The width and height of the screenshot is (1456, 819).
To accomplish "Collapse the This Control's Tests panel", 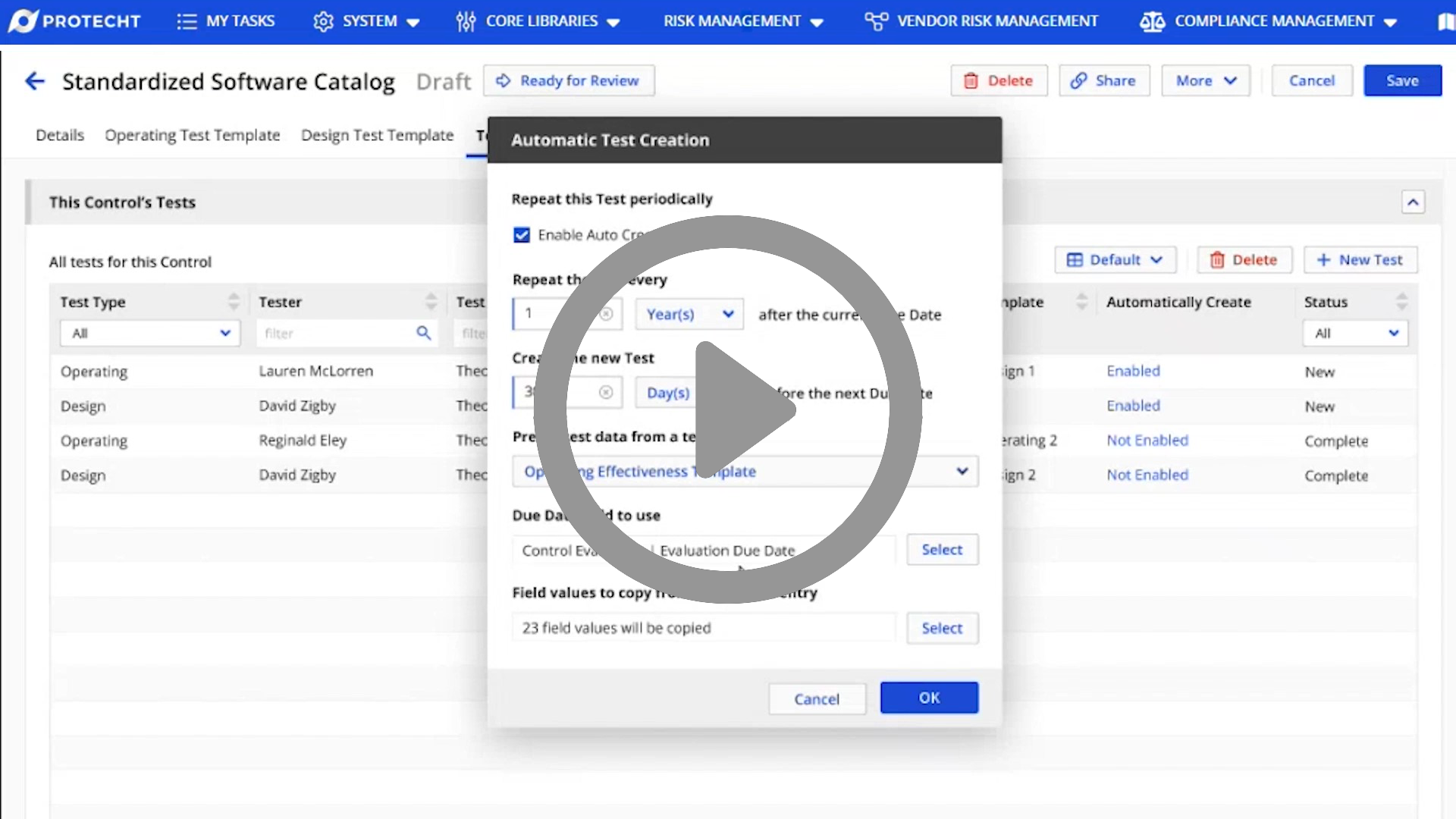I will [x=1414, y=202].
